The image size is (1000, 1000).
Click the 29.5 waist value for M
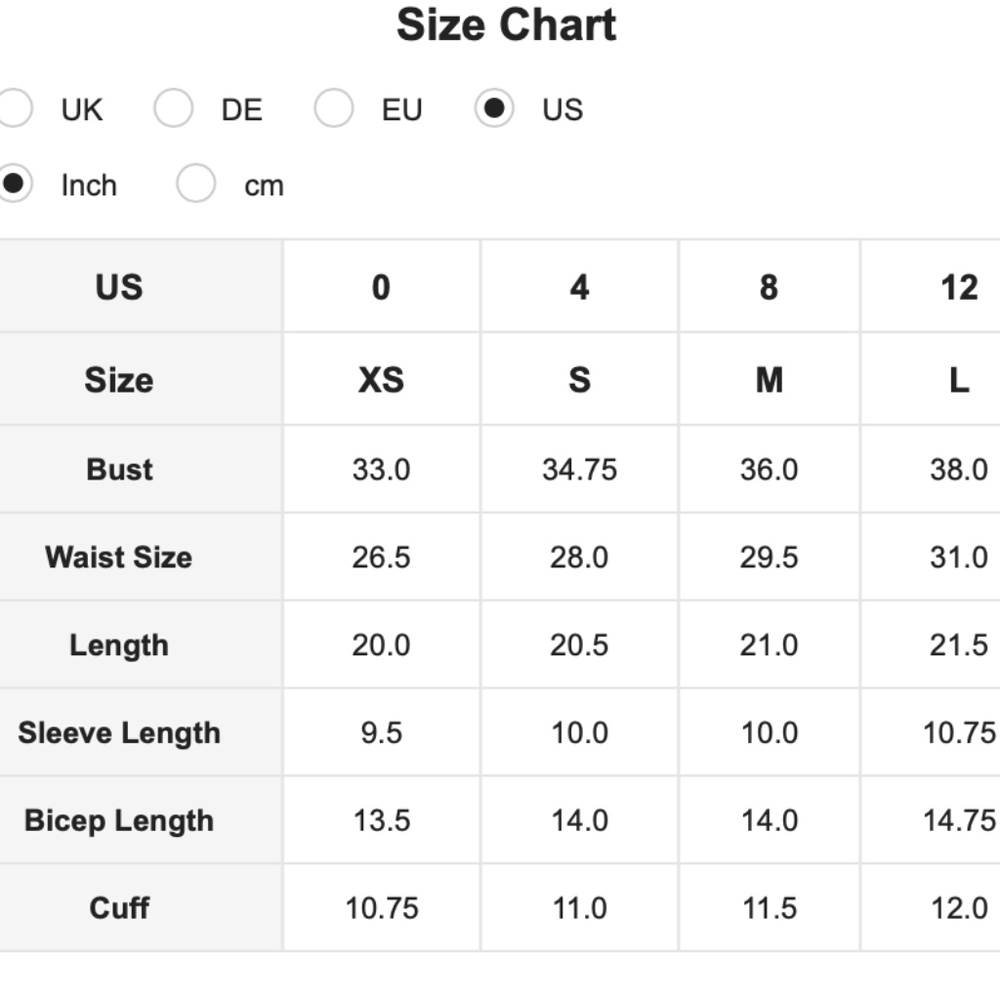768,557
